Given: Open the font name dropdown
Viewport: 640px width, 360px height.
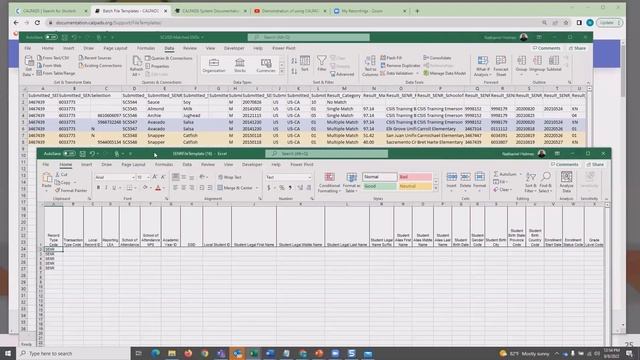Looking at the screenshot, I should click(x=133, y=177).
